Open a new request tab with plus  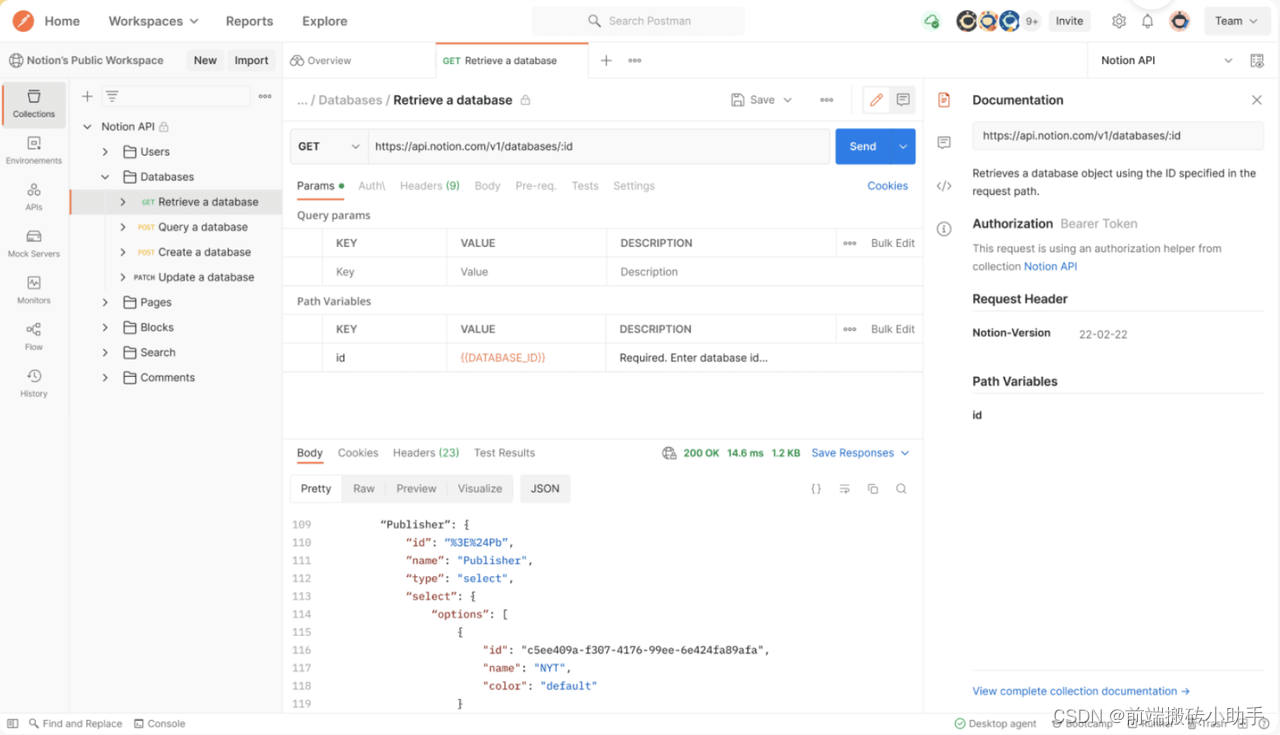[606, 60]
